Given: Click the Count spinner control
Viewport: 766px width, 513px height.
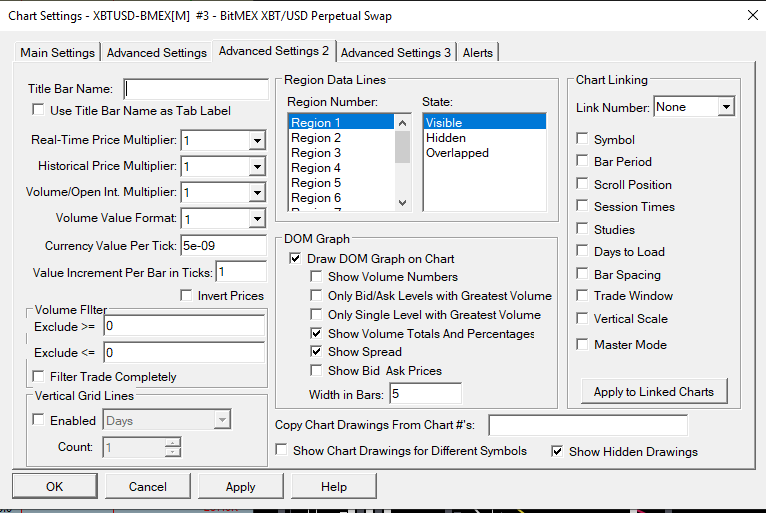Looking at the screenshot, I should [172, 447].
